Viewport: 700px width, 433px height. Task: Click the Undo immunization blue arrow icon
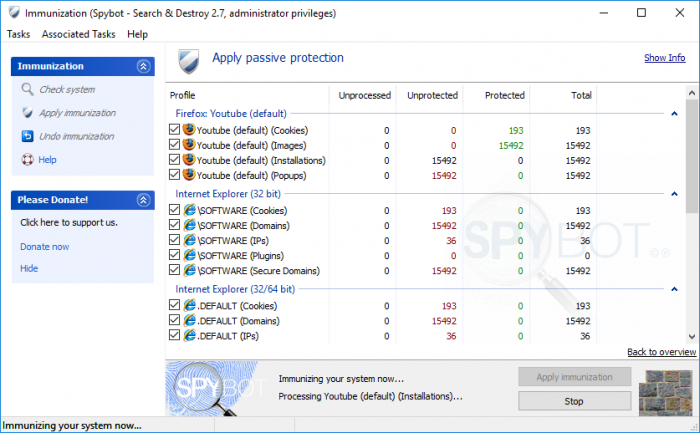(27, 136)
